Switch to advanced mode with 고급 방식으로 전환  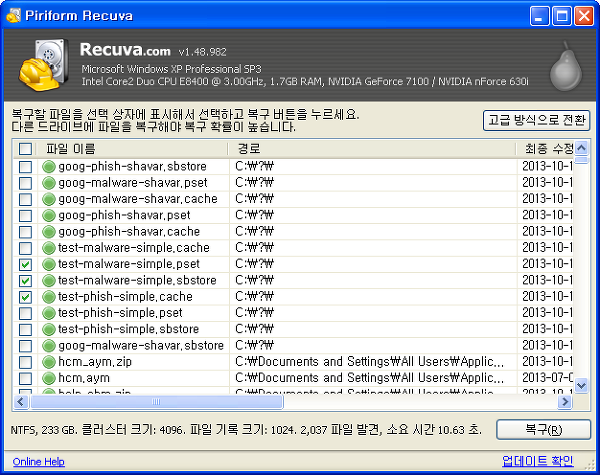point(536,121)
